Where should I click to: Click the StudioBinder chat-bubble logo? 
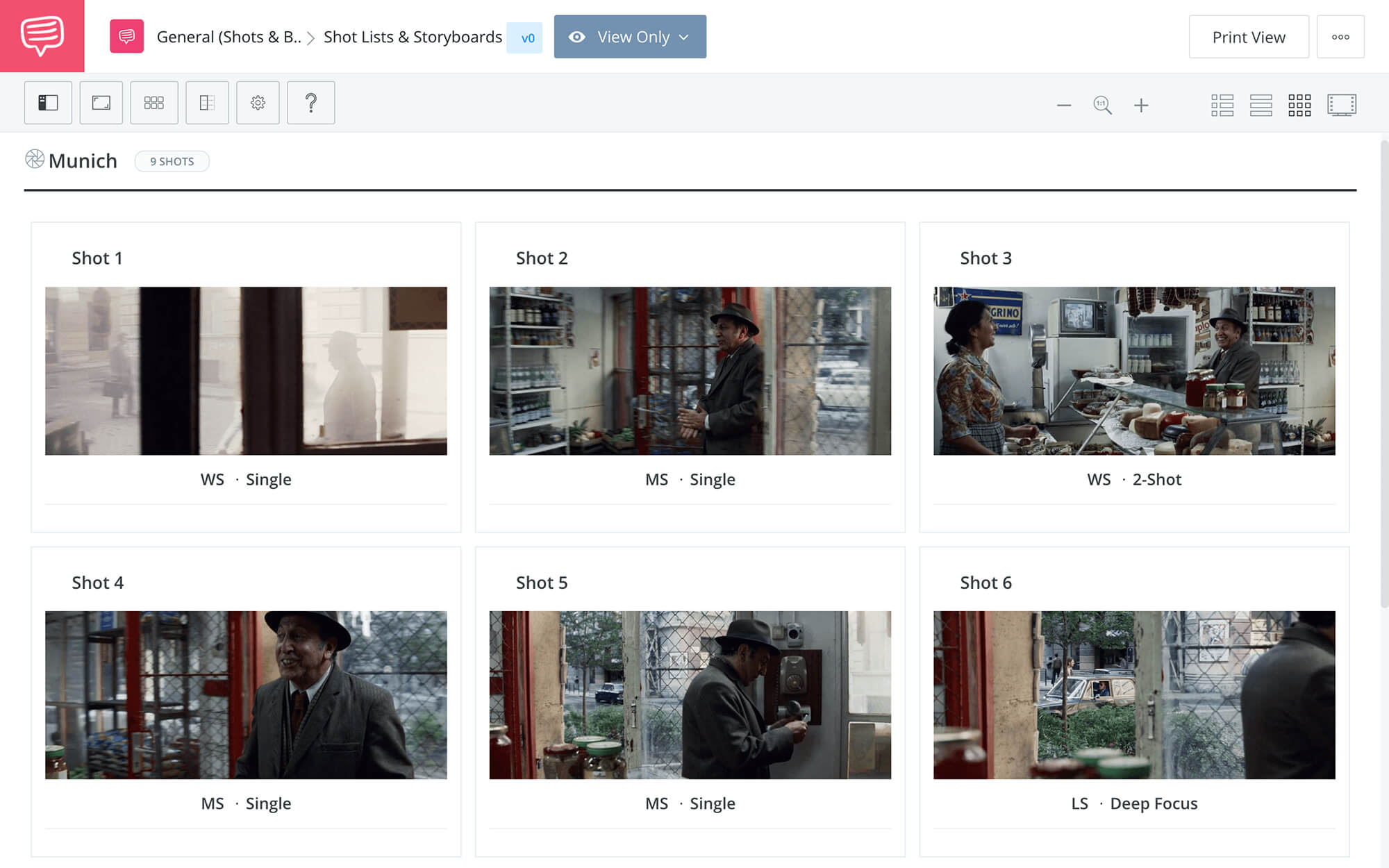(x=42, y=36)
